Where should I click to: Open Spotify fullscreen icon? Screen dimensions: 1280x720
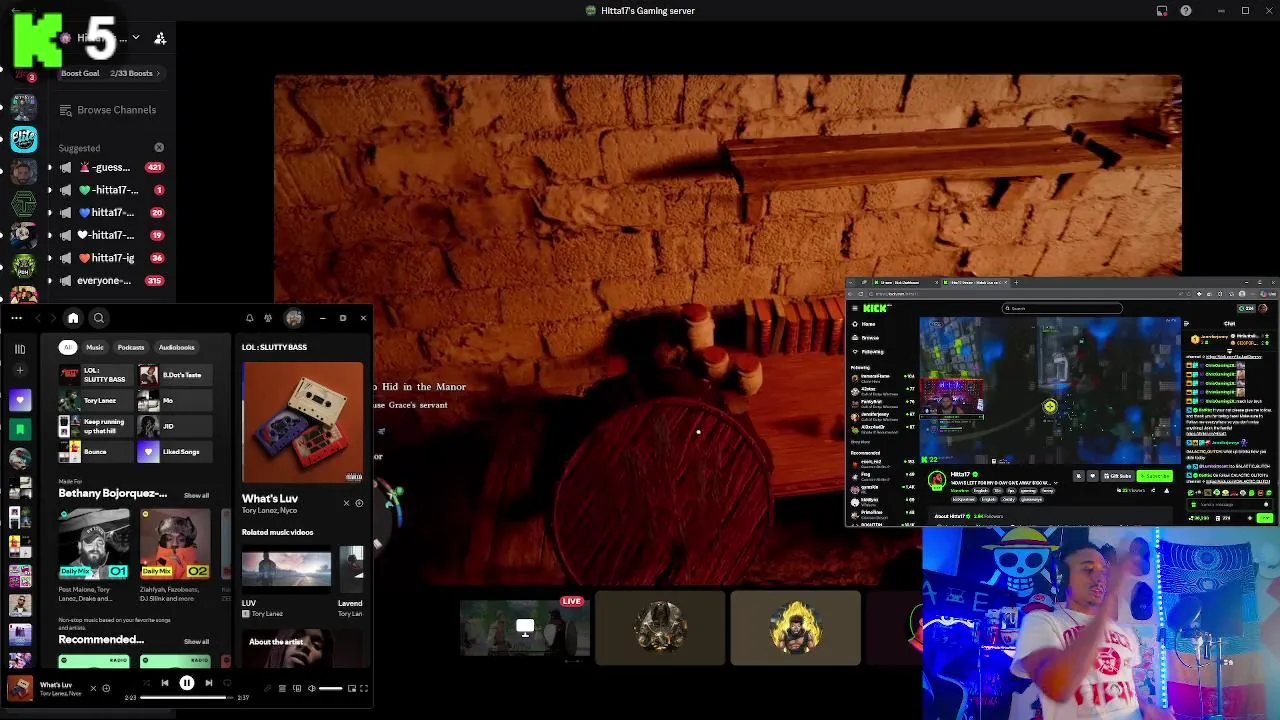pyautogui.click(x=364, y=688)
